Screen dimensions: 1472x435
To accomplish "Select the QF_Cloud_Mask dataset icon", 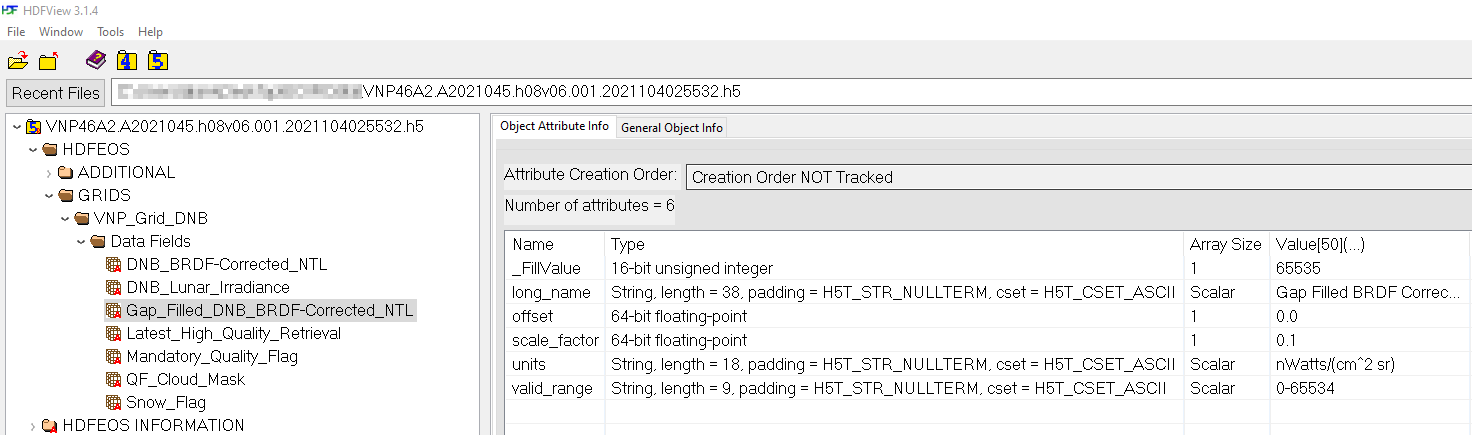I will 114,380.
